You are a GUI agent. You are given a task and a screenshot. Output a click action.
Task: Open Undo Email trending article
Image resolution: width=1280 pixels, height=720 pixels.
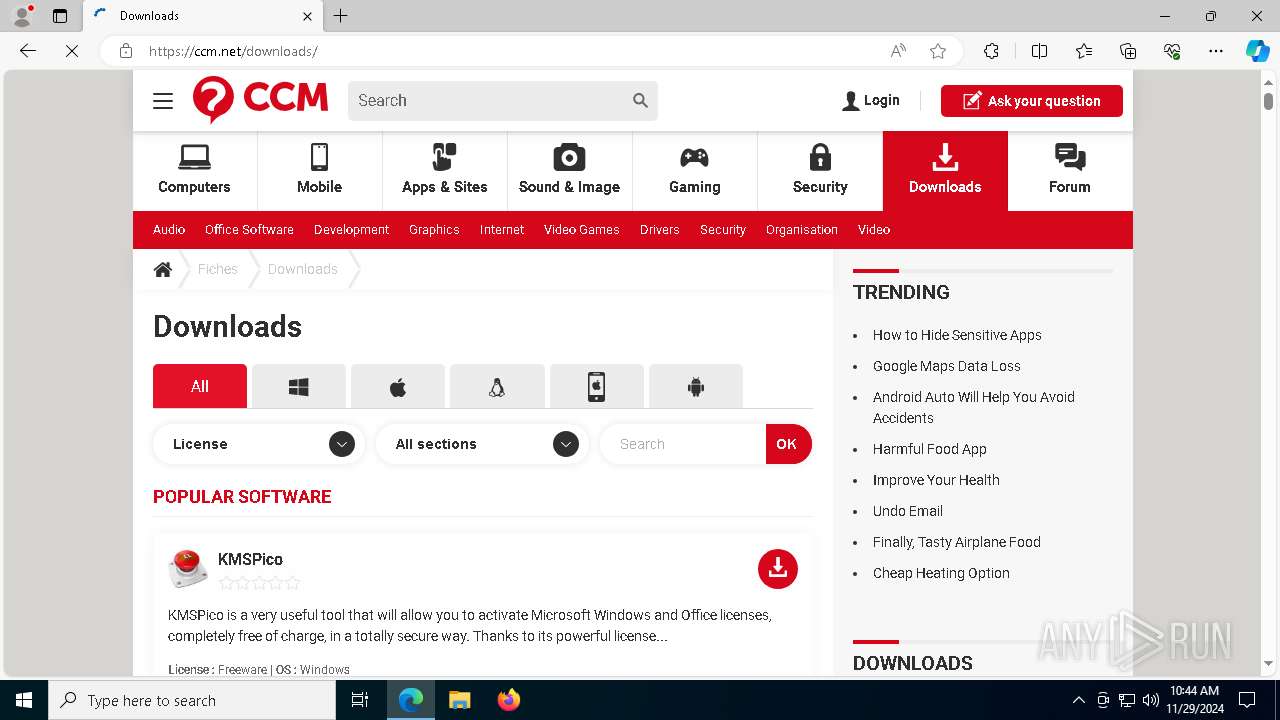click(908, 511)
